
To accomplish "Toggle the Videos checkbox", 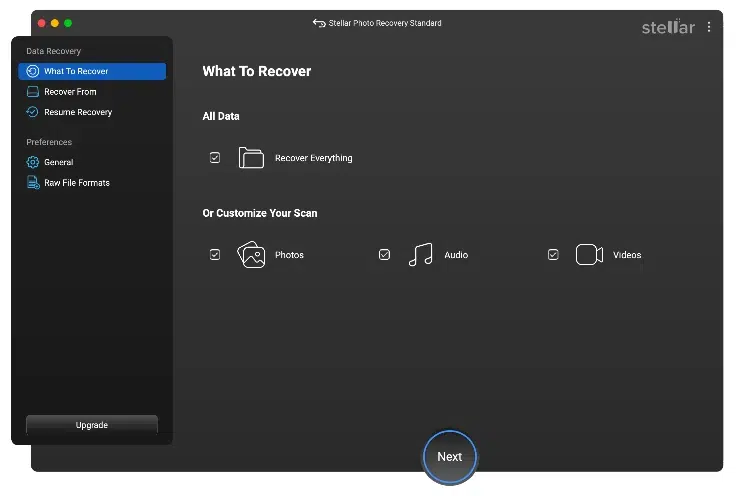I will [553, 255].
